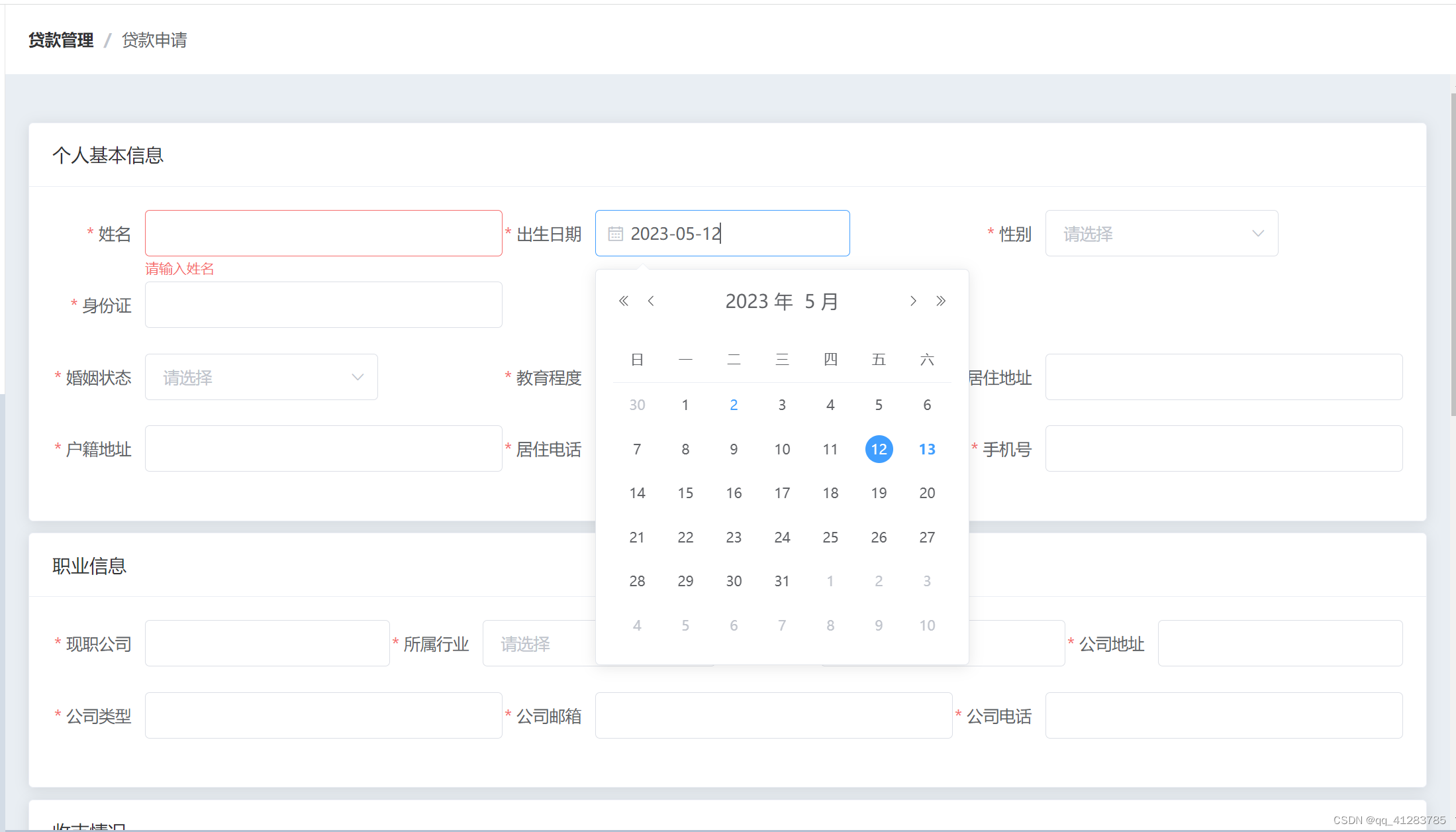The height and width of the screenshot is (832, 1456).
Task: Go to next year in calendar
Action: point(941,301)
